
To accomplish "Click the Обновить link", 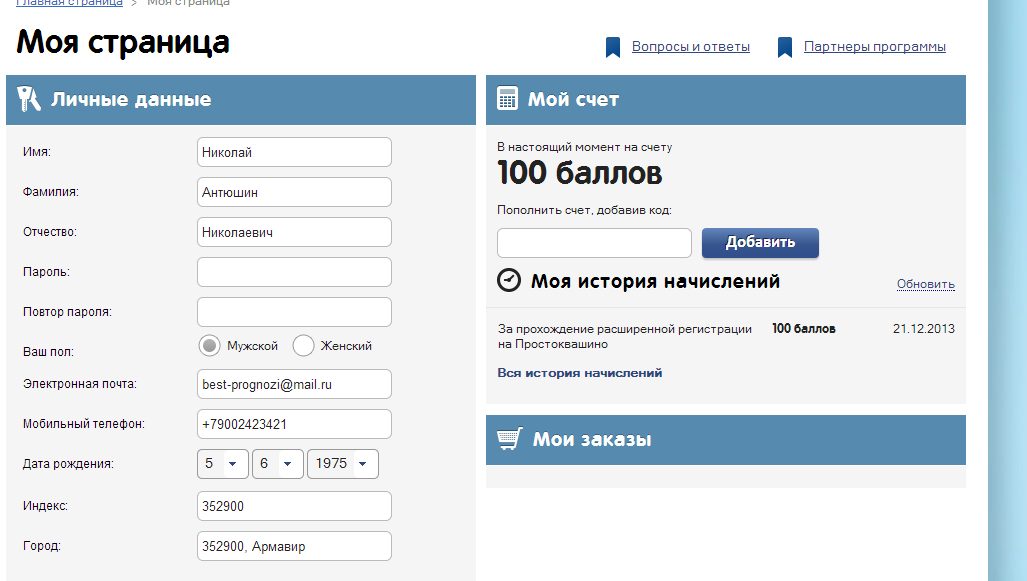I will [x=925, y=284].
